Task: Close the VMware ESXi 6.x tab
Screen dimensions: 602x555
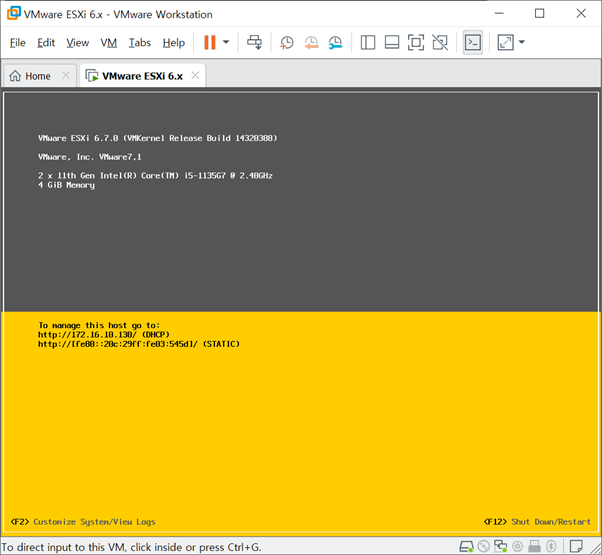Action: coord(195,75)
